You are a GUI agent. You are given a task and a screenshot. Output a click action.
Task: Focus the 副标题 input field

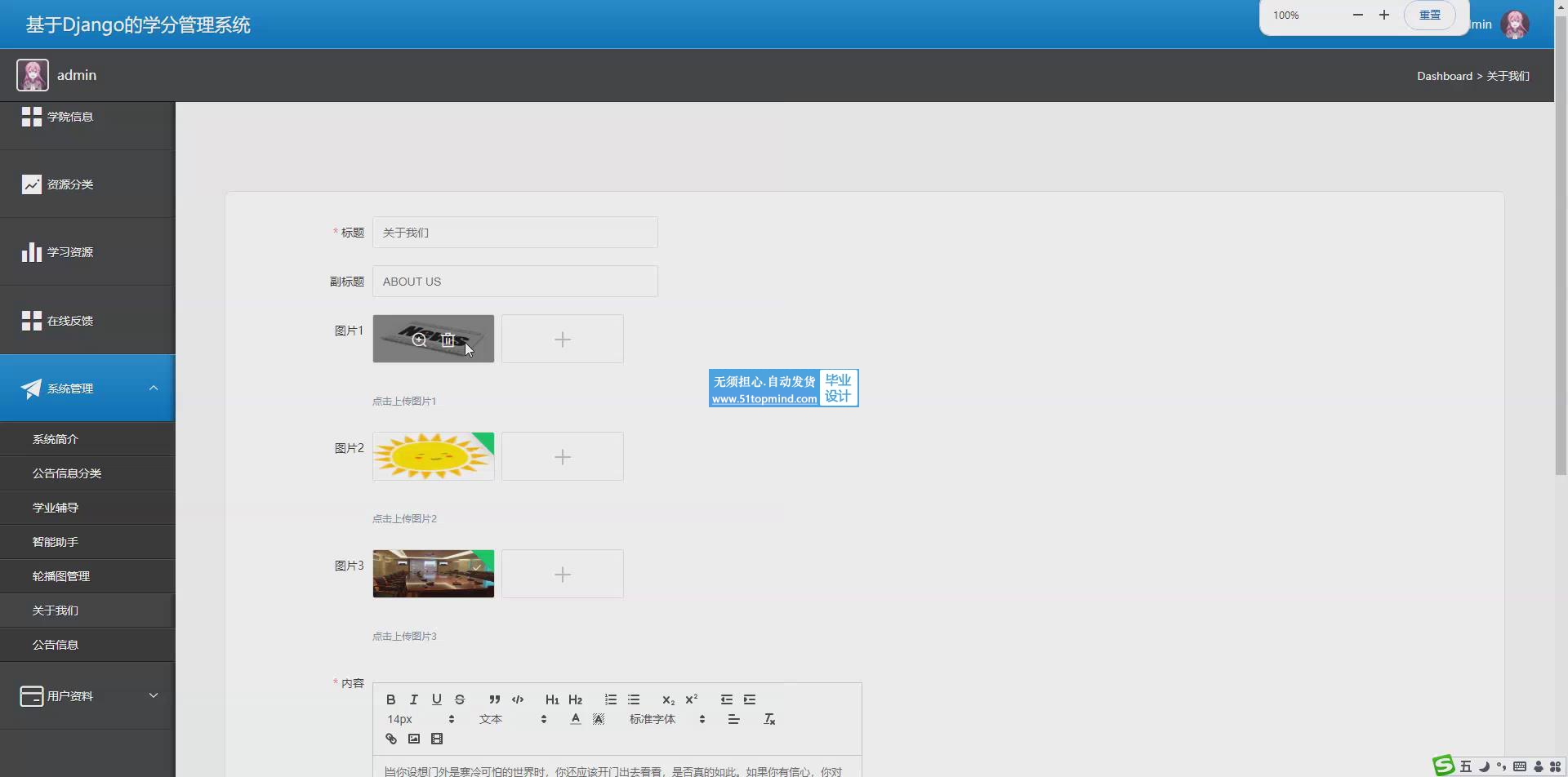515,282
